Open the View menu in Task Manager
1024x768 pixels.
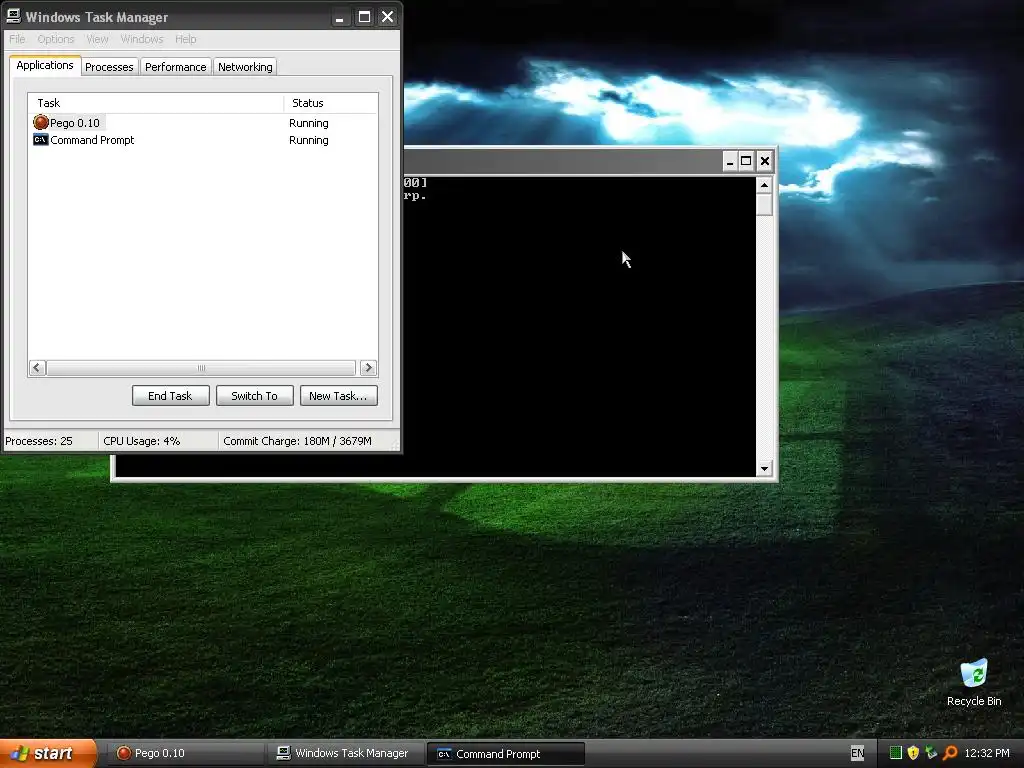97,39
